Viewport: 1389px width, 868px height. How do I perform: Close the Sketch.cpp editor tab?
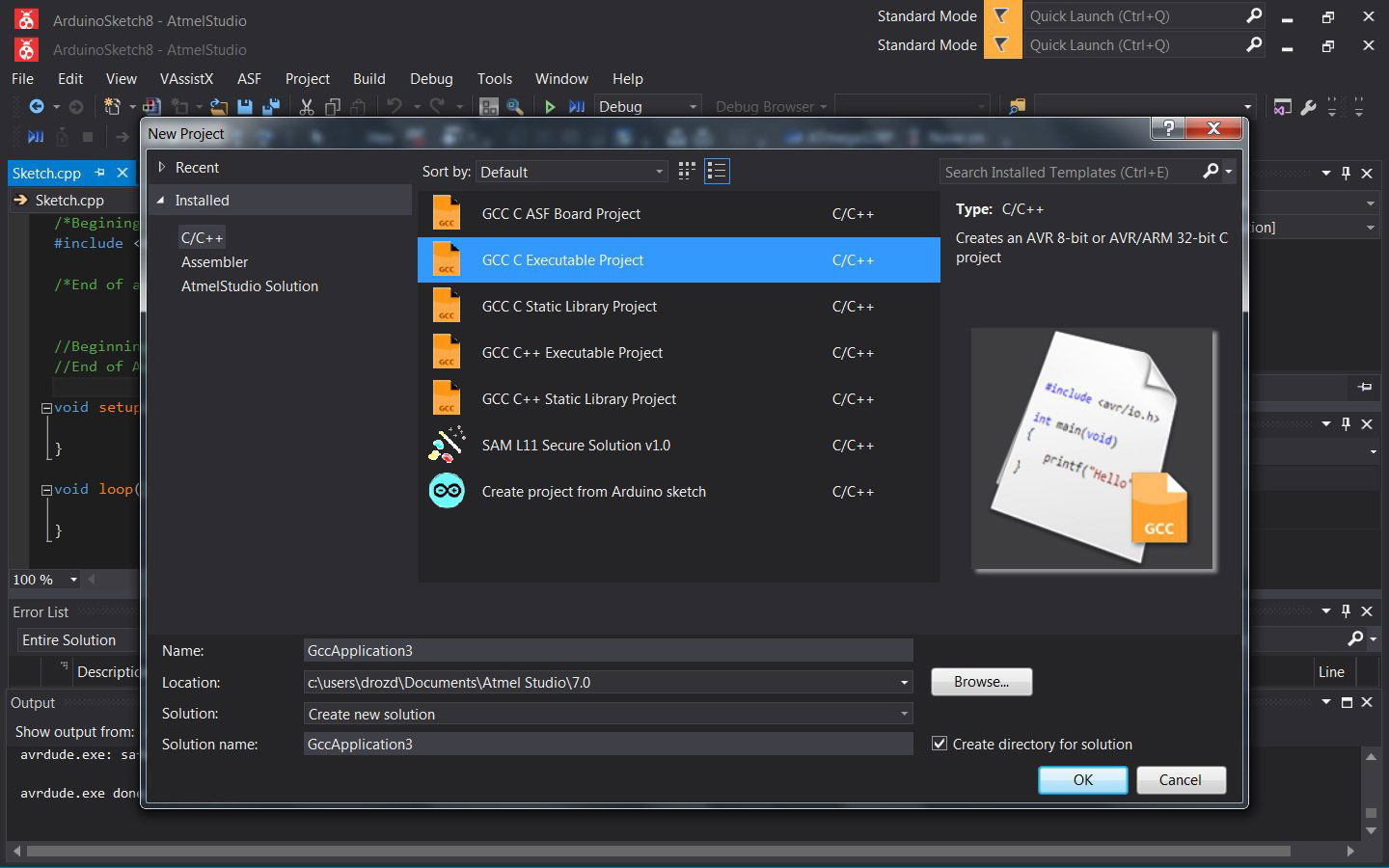(x=123, y=173)
